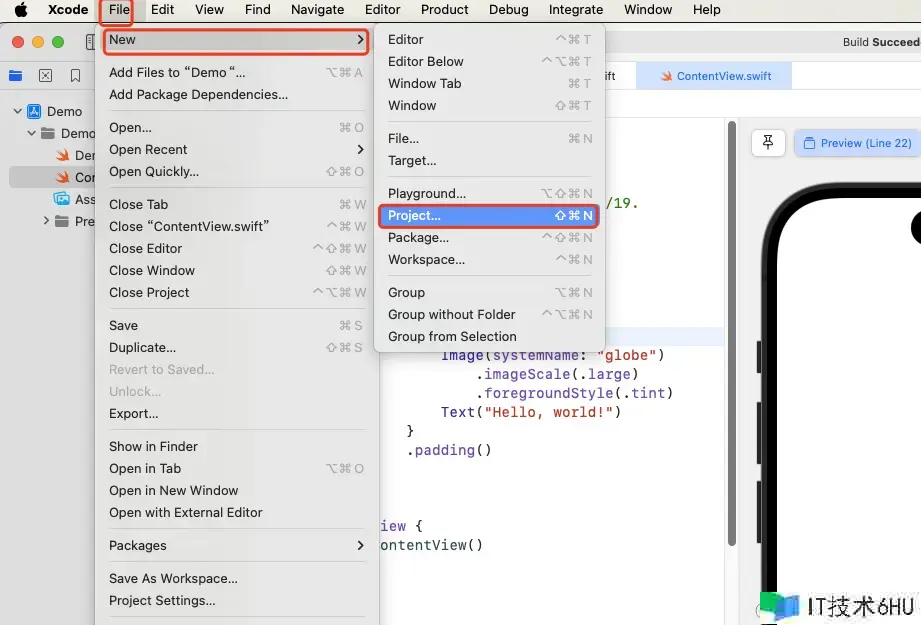Image resolution: width=921 pixels, height=625 pixels.
Task: Choose Add Files to "Demo"...
Action: tap(236, 73)
